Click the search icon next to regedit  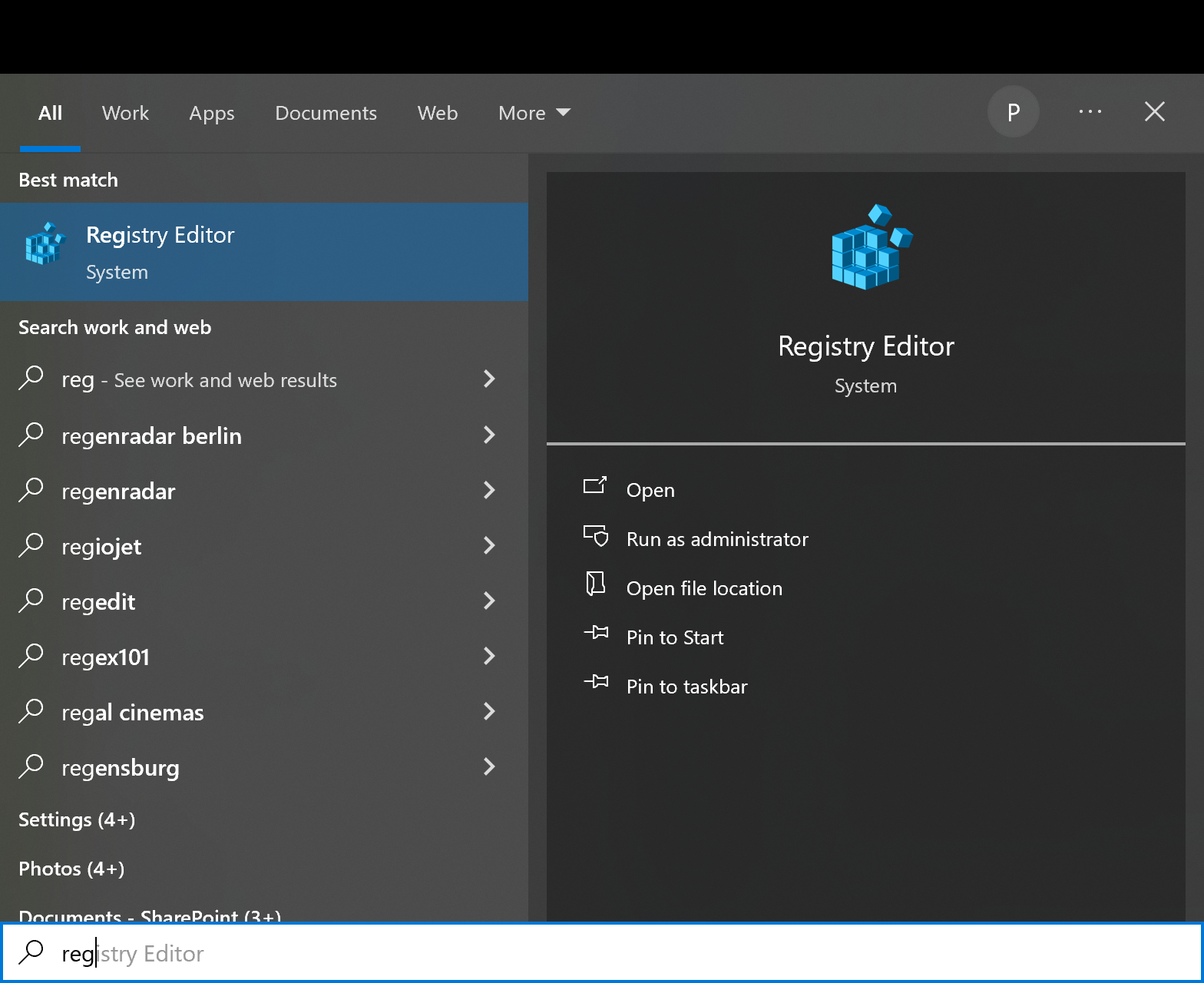31,600
